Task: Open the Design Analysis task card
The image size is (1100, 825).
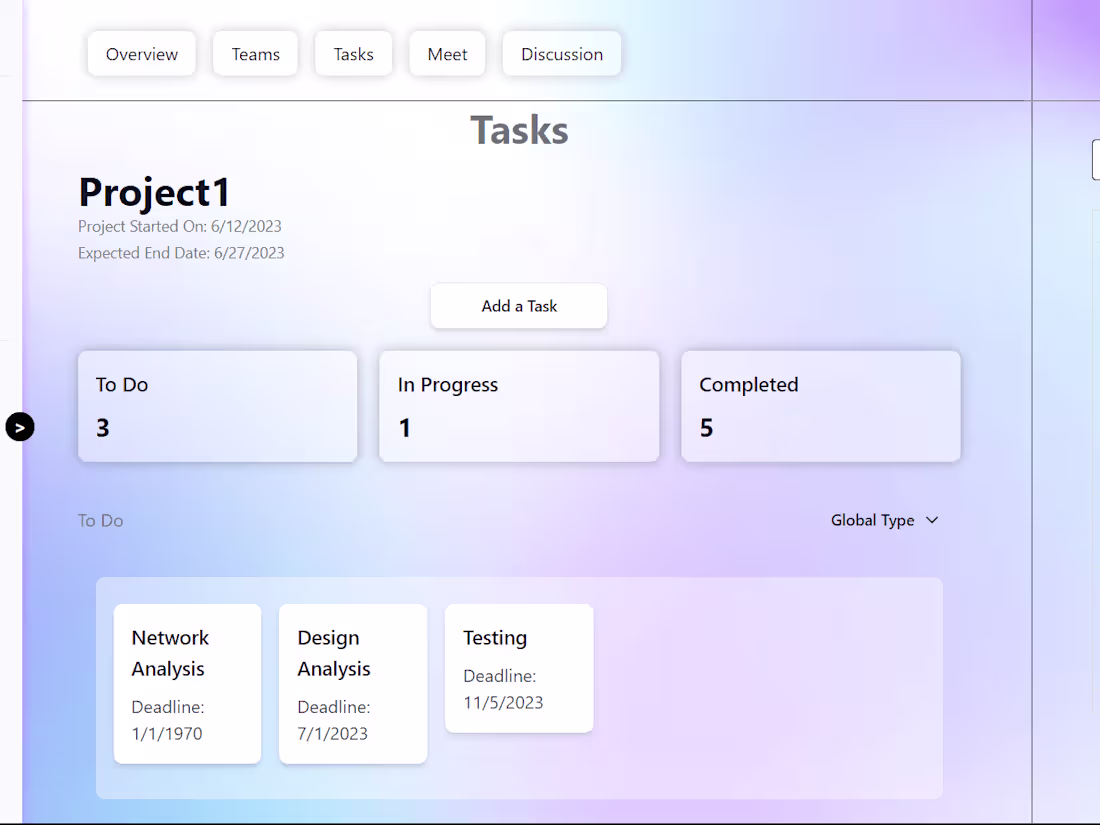Action: pos(353,684)
